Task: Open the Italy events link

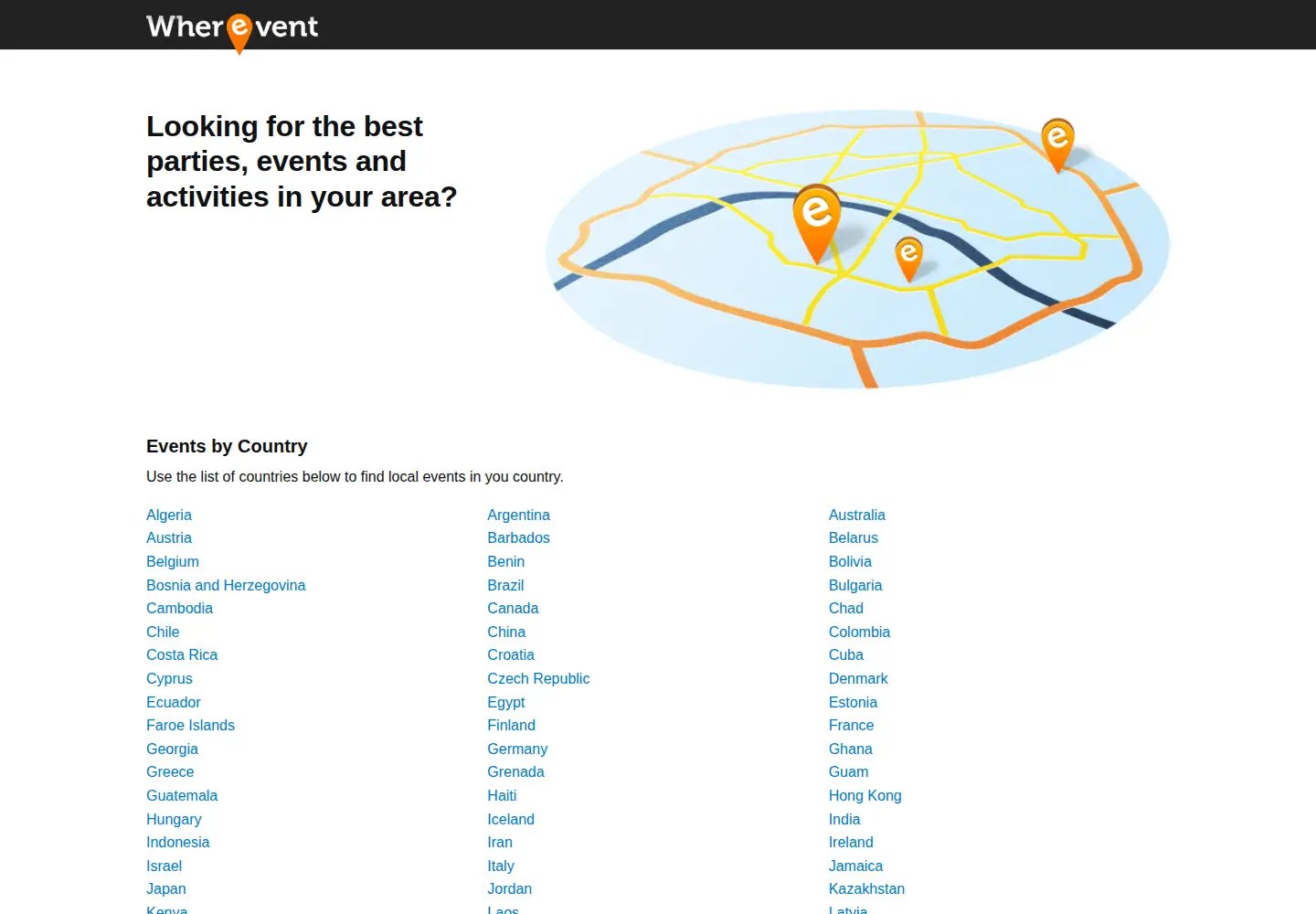Action: tap(501, 866)
